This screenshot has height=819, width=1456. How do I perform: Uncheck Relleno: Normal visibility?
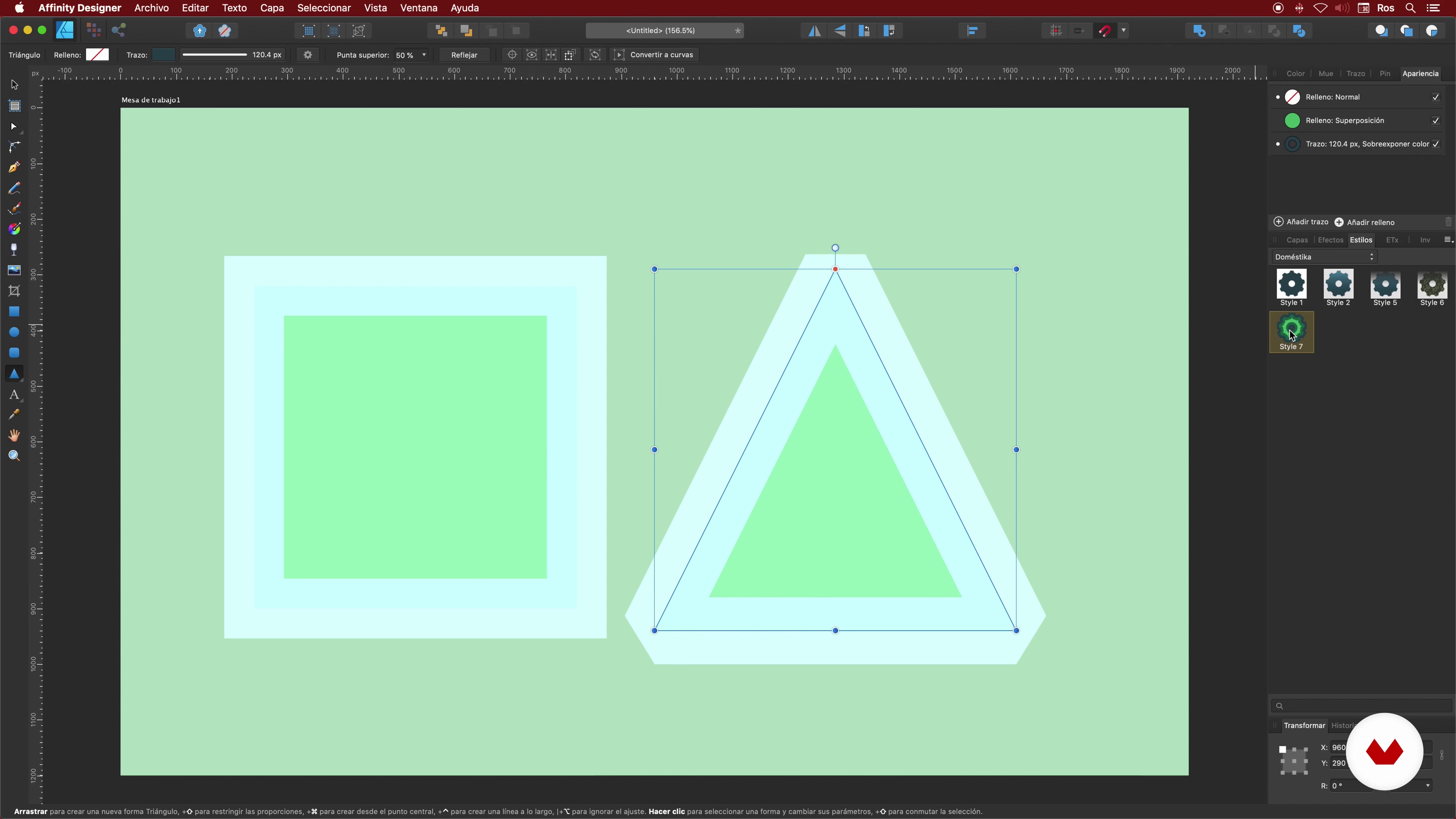point(1436,97)
